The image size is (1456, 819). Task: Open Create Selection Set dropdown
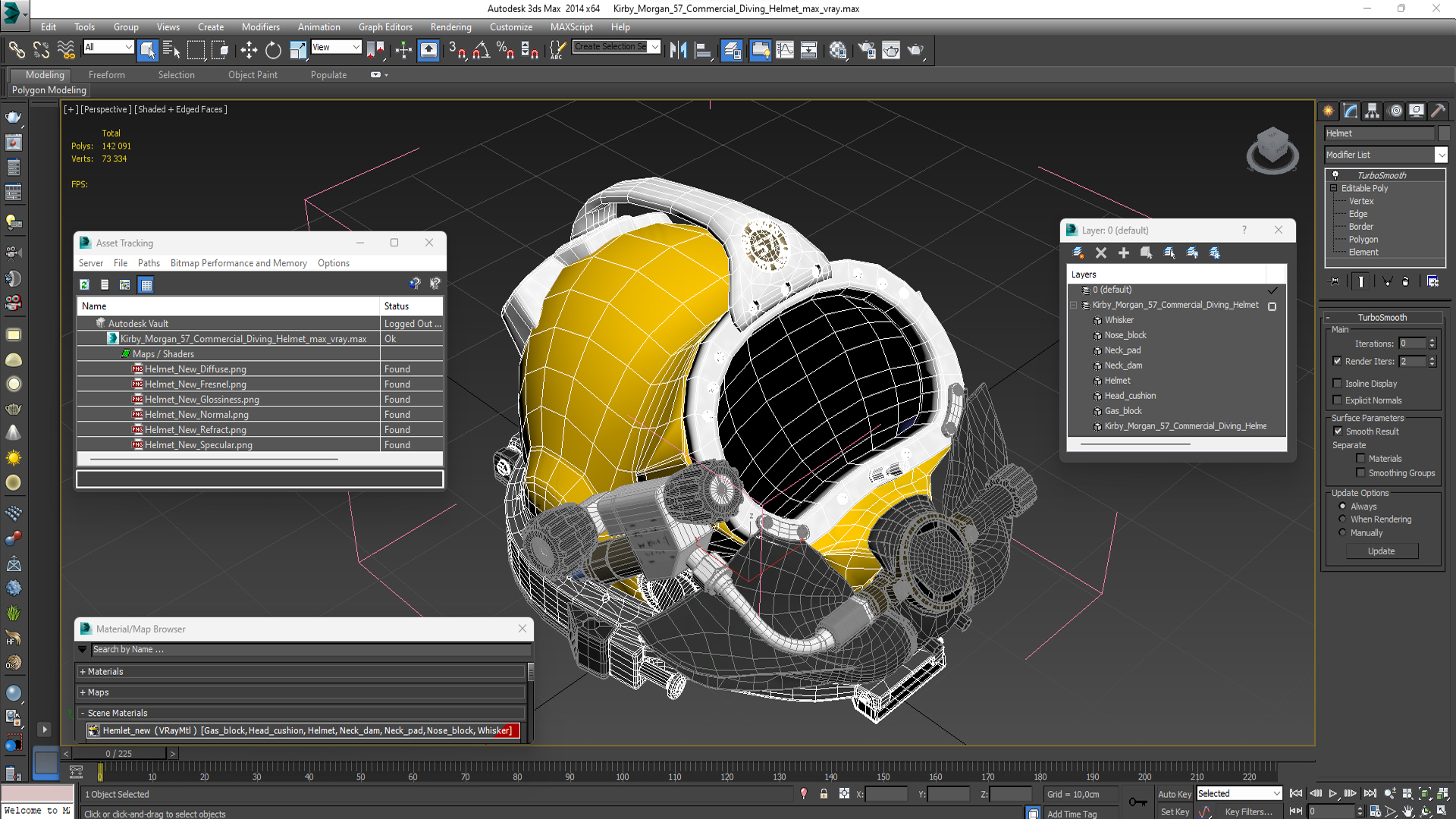point(654,46)
